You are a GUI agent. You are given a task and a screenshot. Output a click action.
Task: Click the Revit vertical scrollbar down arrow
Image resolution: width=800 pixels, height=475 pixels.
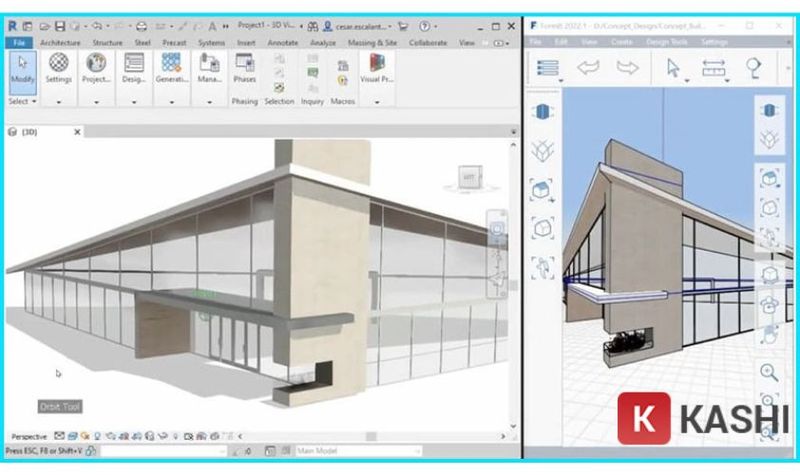click(513, 426)
